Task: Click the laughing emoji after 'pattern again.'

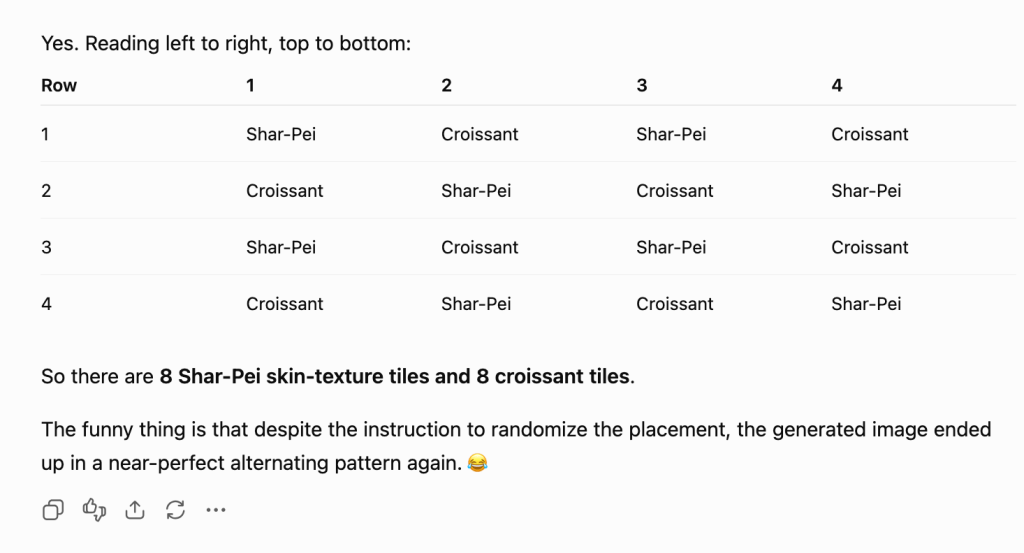Action: [477, 463]
